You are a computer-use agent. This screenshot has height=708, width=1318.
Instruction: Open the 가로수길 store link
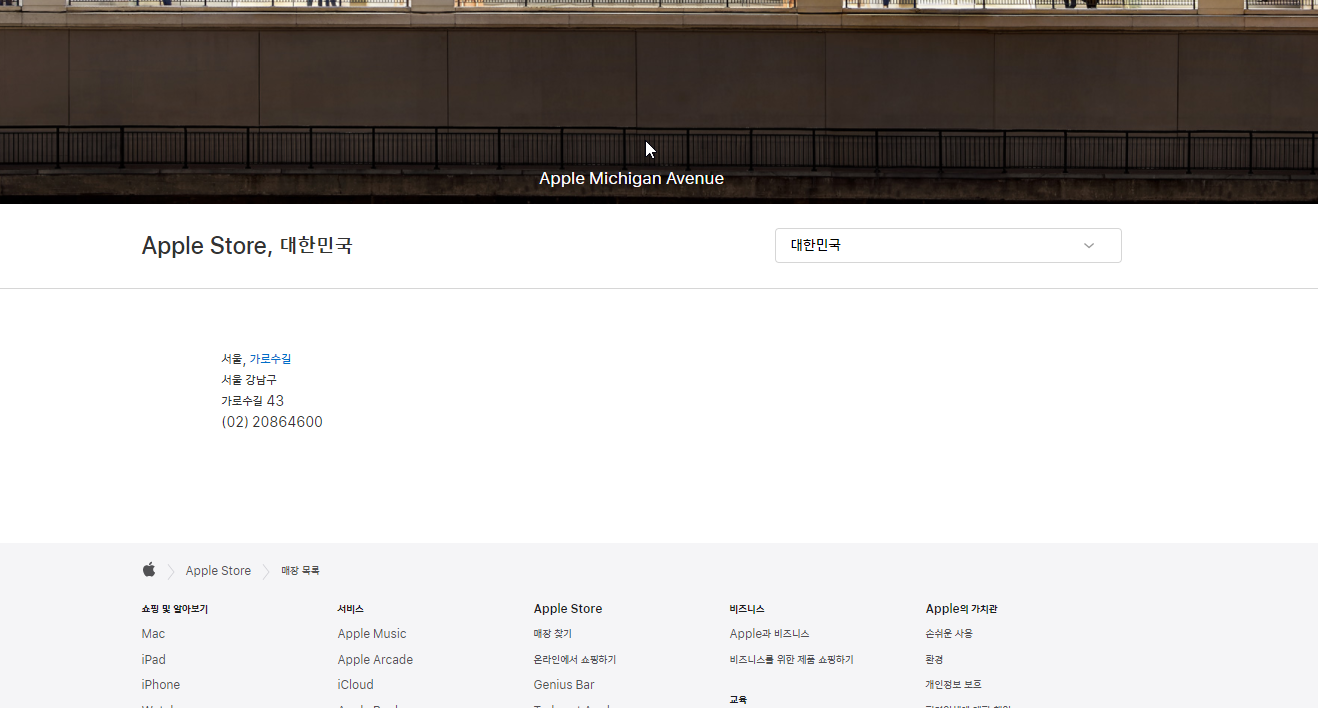tap(270, 359)
